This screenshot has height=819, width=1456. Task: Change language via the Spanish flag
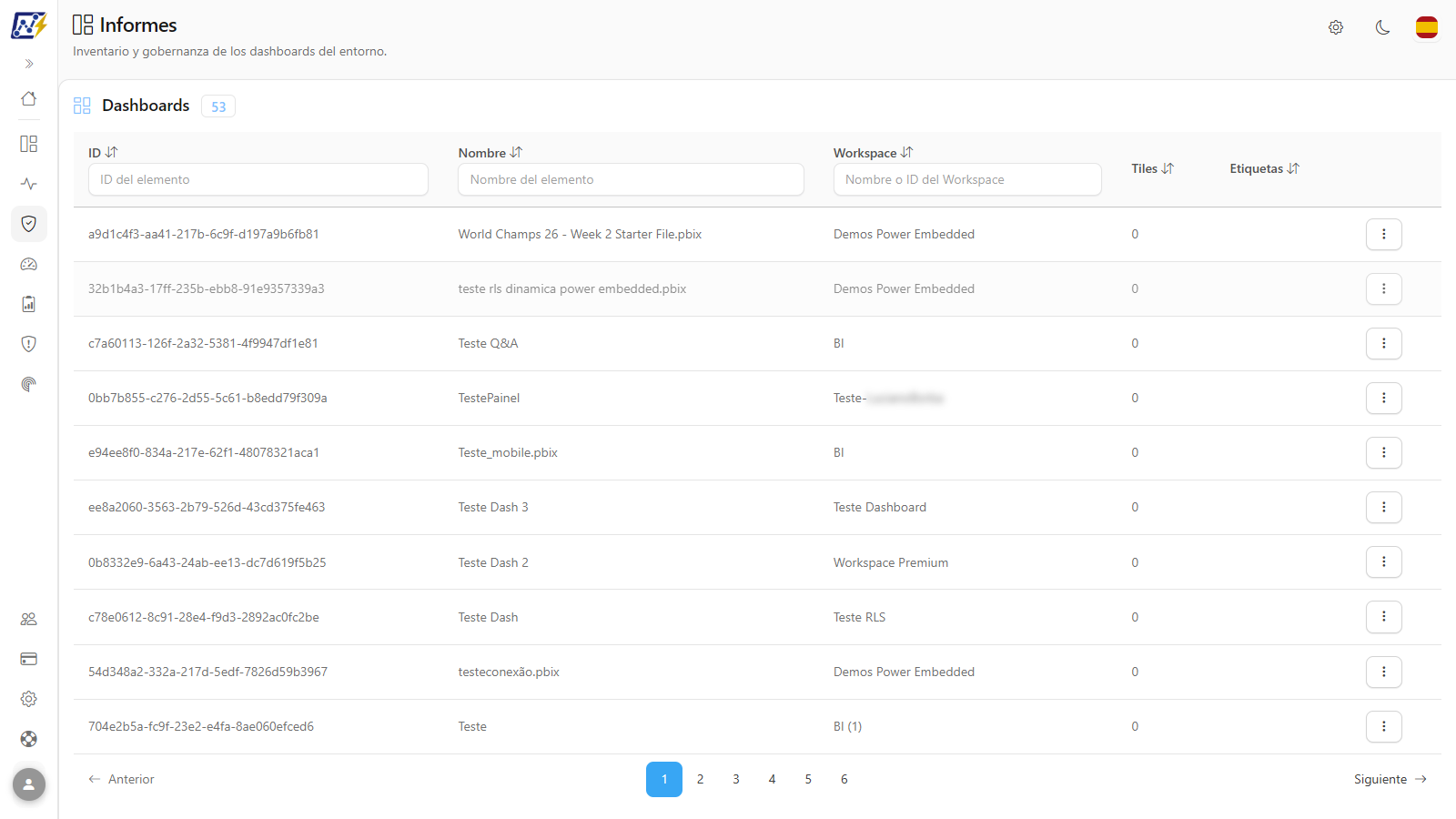[x=1427, y=27]
